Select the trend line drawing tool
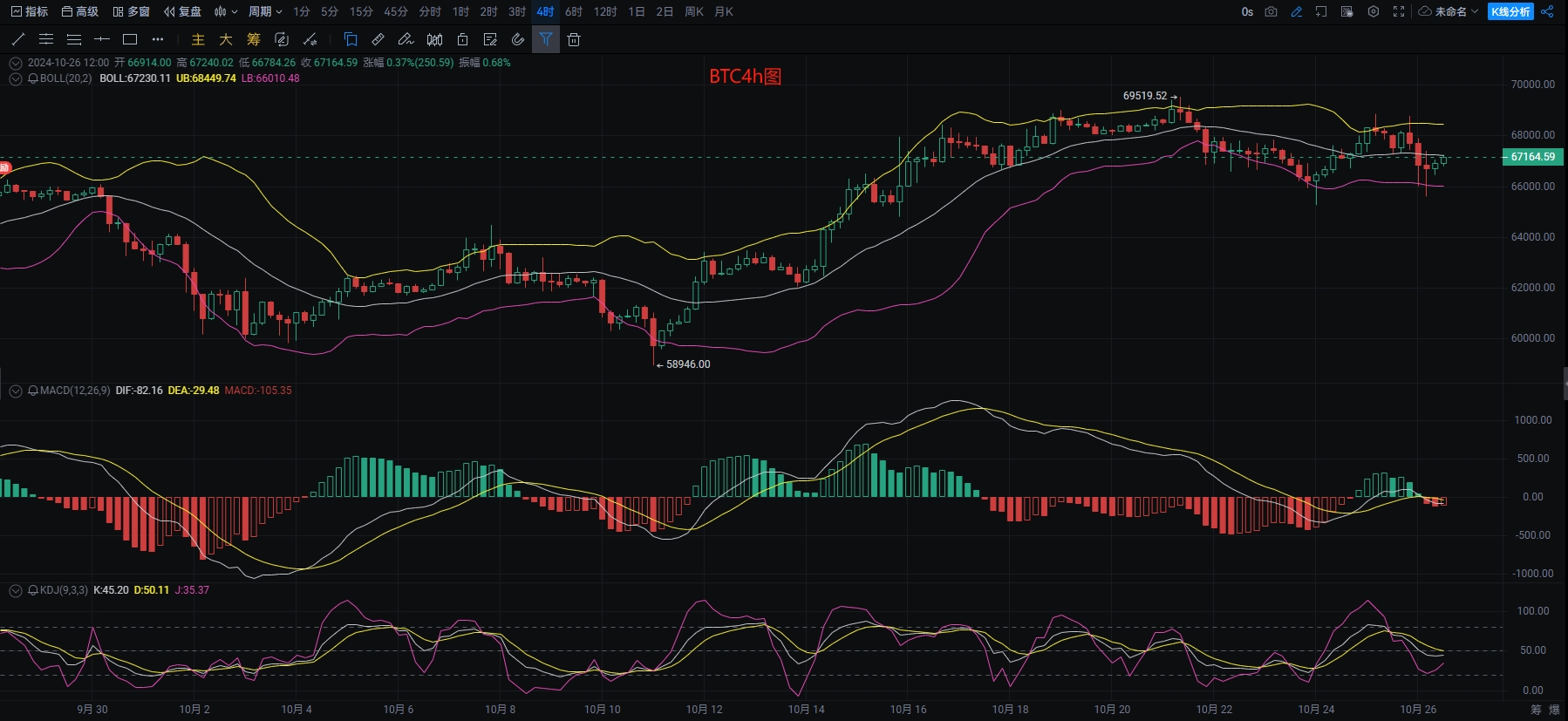The image size is (1568, 721). tap(18, 39)
